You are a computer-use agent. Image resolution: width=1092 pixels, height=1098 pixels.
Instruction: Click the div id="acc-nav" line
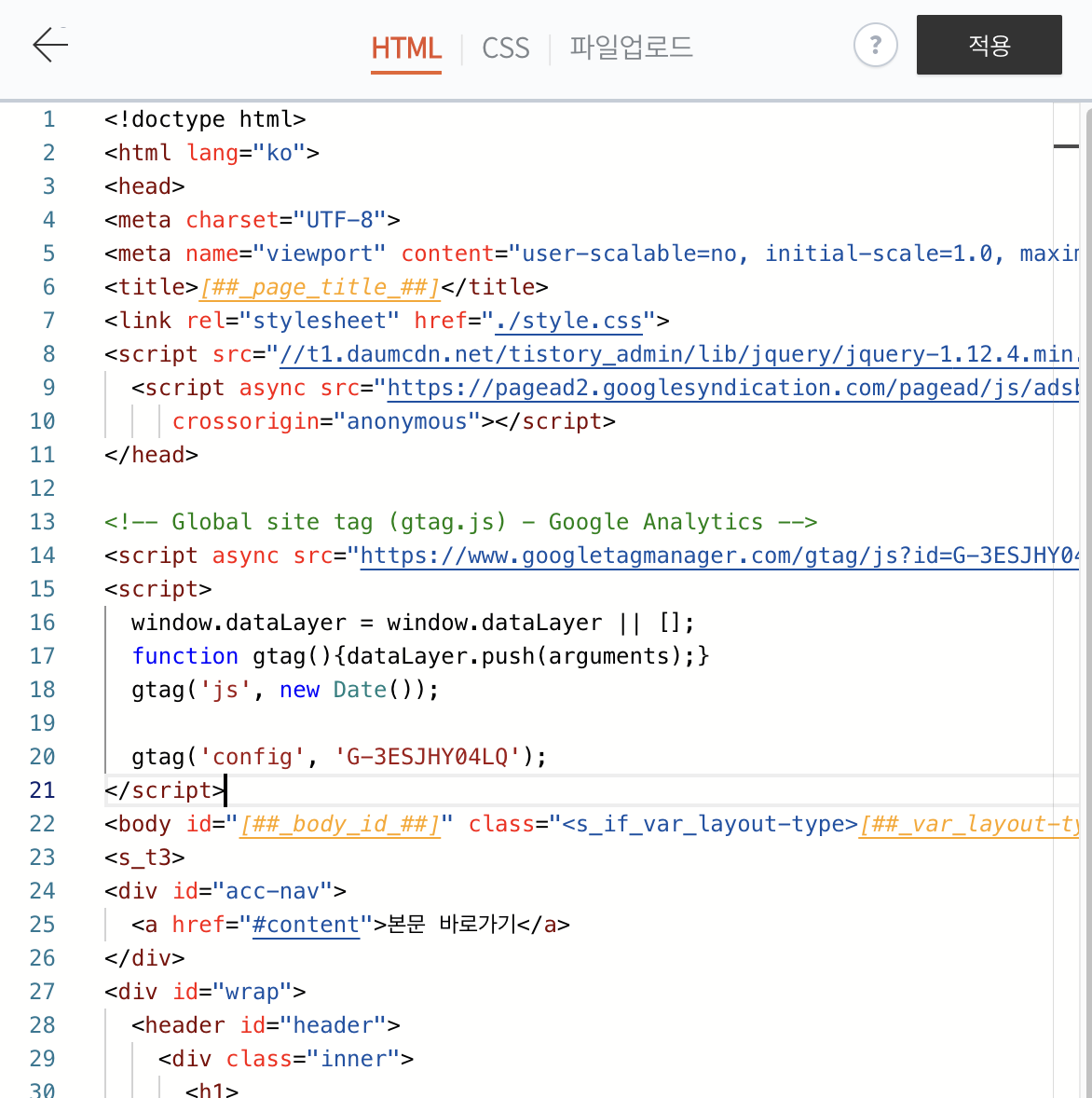[225, 891]
